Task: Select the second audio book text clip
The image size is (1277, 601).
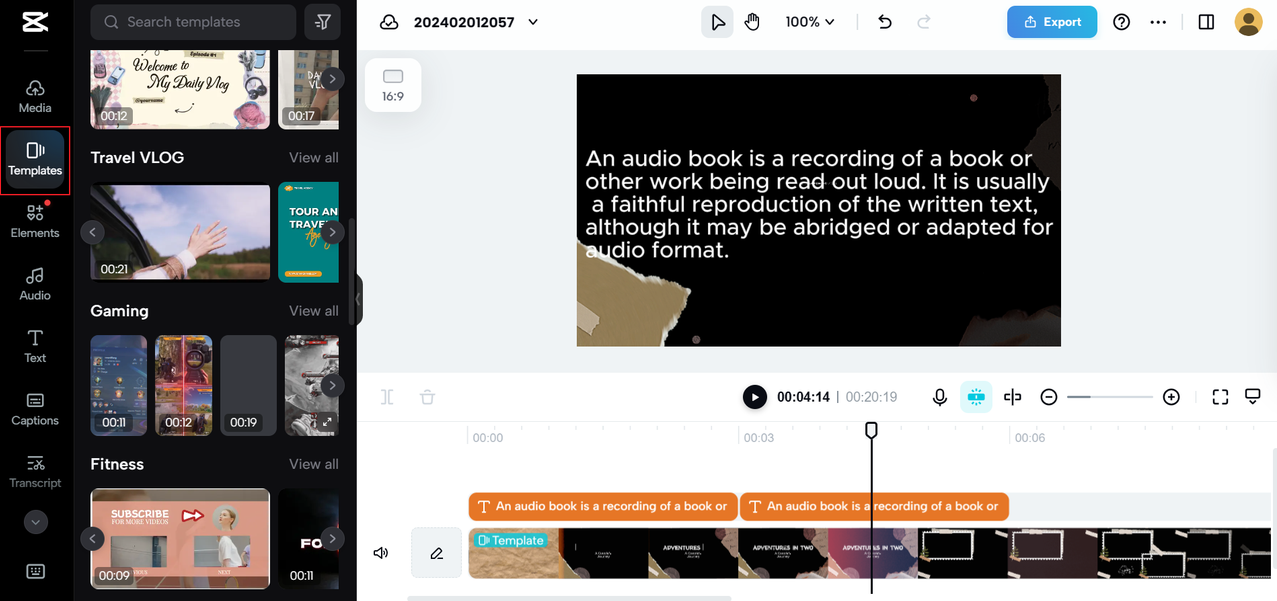Action: pos(875,506)
